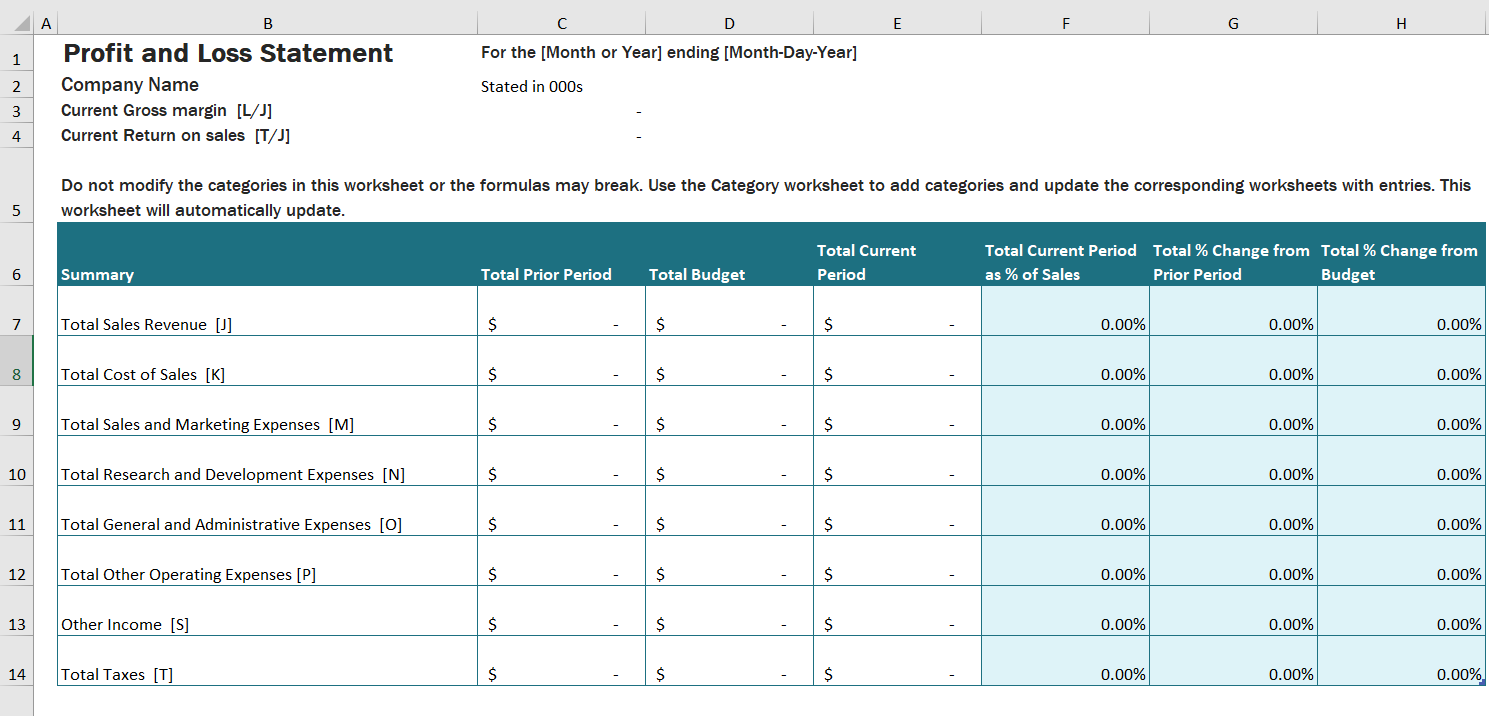The height and width of the screenshot is (716, 1489).
Task: Click Total General and Administrative Expenses [O] label
Action: click(x=232, y=524)
